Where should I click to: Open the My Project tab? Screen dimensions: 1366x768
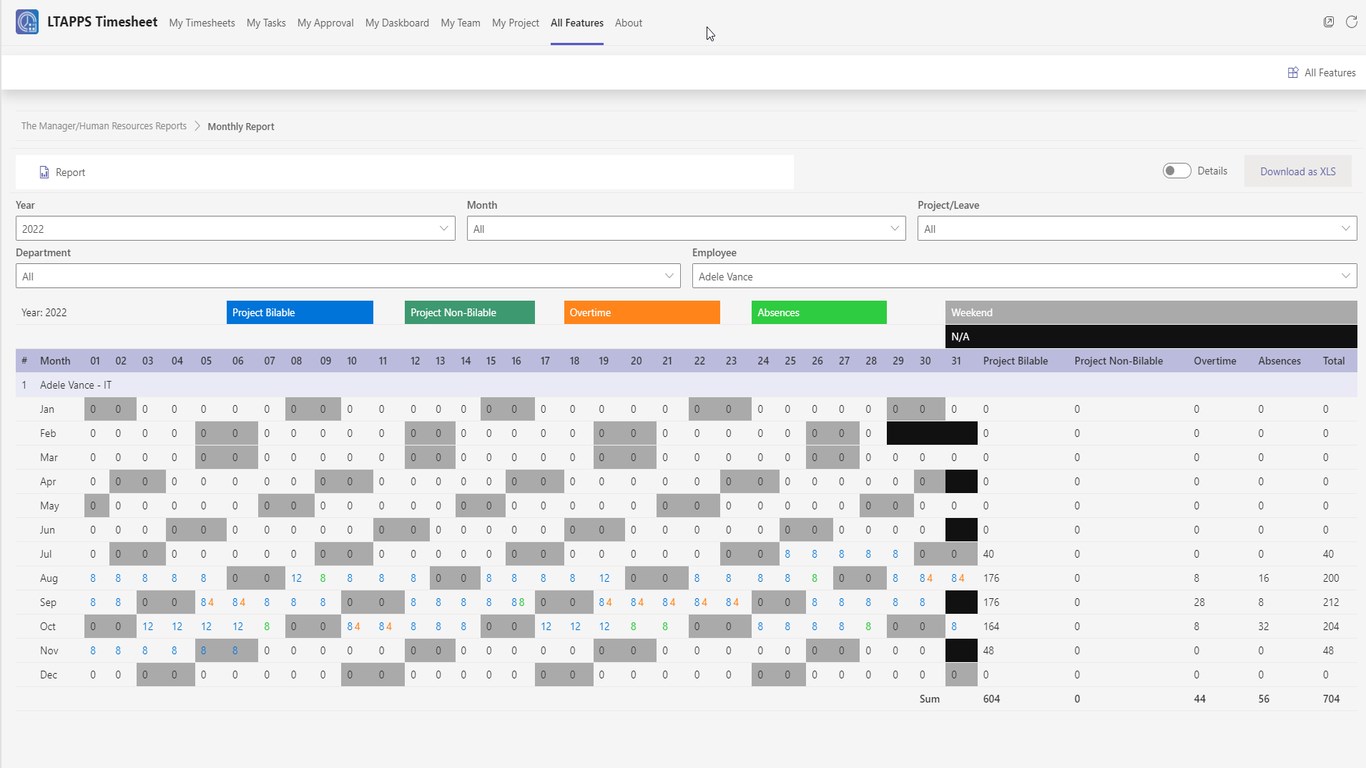click(x=515, y=23)
